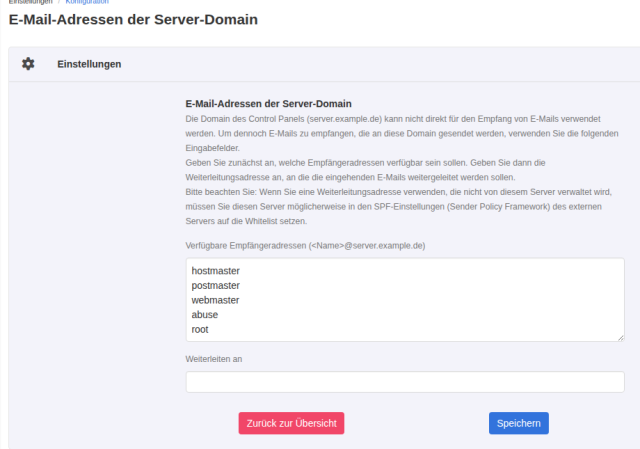Image resolution: width=640 pixels, height=449 pixels.
Task: Click the textarea resize handle corner
Action: 621,338
